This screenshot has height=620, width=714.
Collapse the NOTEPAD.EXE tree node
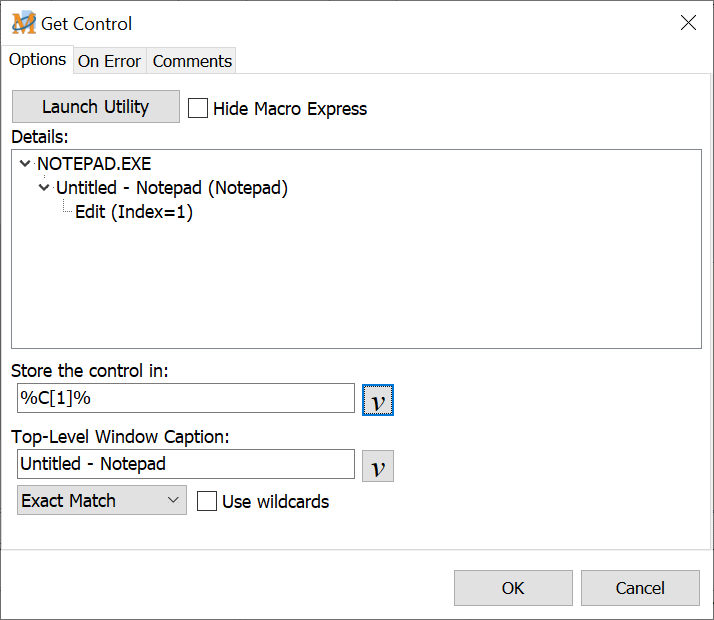tap(25, 163)
